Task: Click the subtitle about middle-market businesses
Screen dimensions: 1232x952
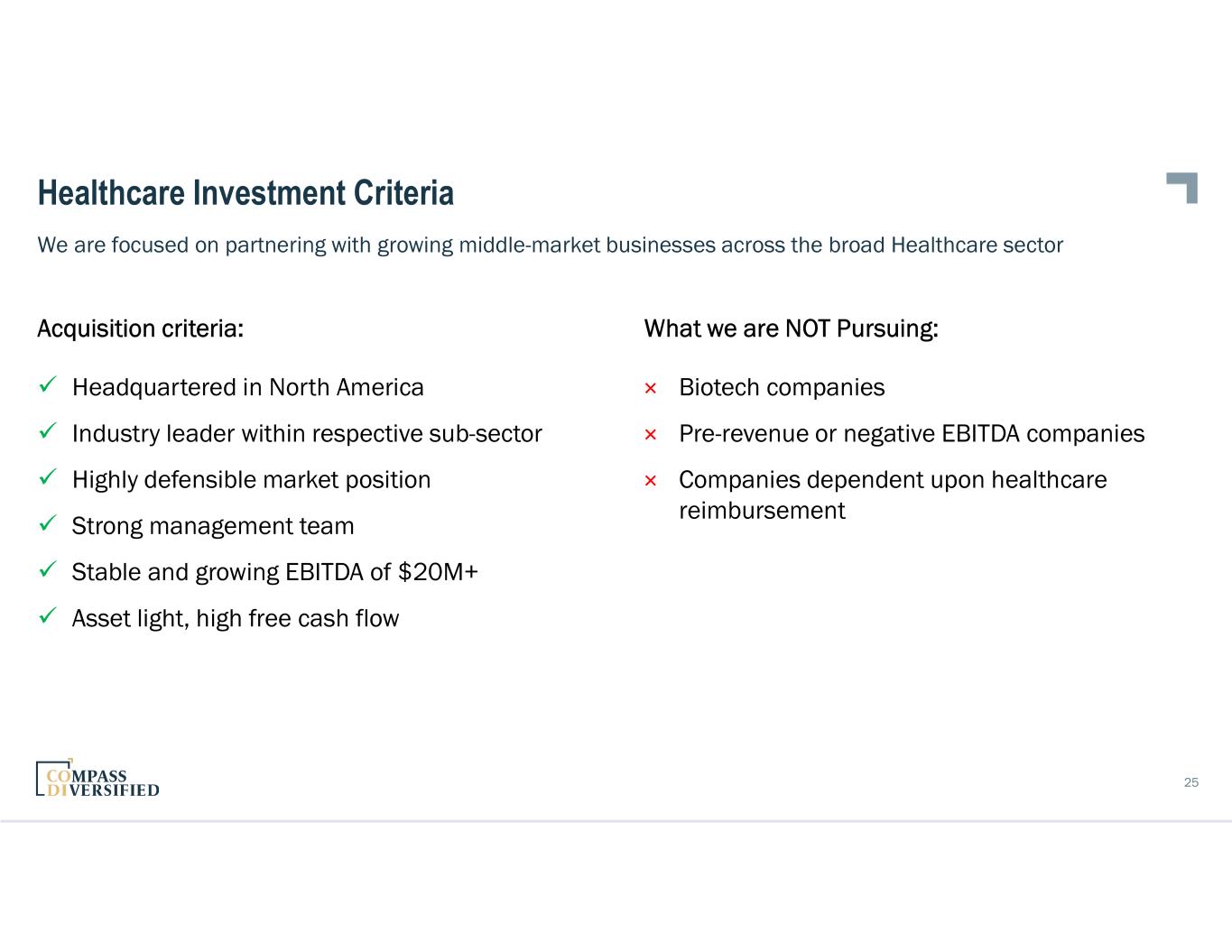Action: pyautogui.click(x=550, y=245)
